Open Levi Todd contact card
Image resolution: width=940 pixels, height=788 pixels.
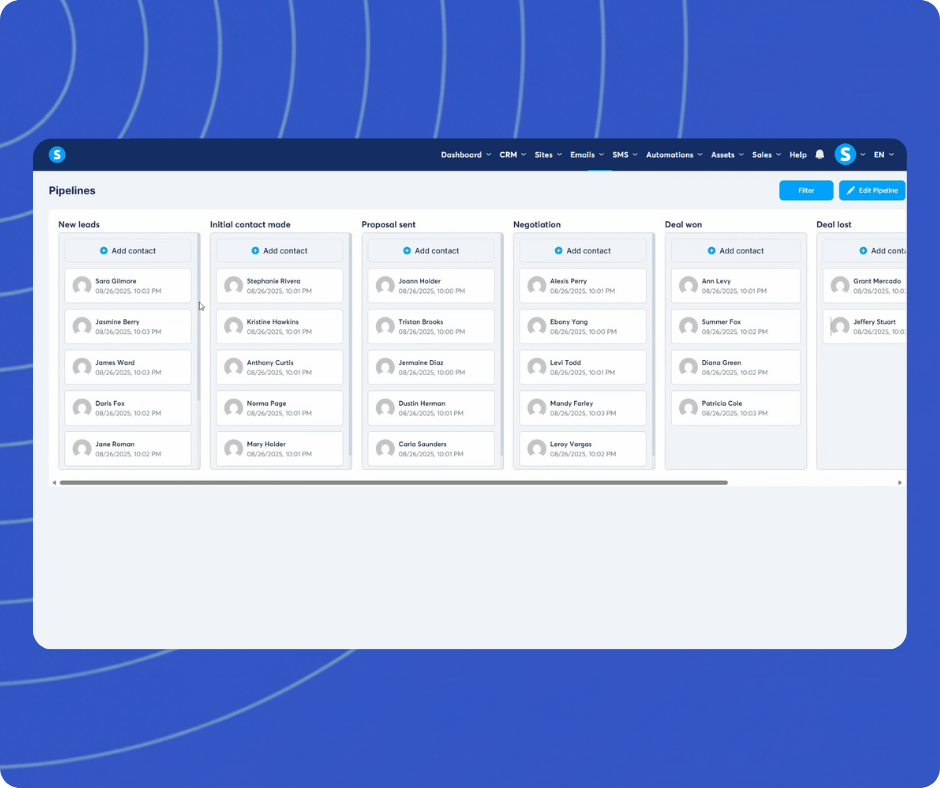583,367
